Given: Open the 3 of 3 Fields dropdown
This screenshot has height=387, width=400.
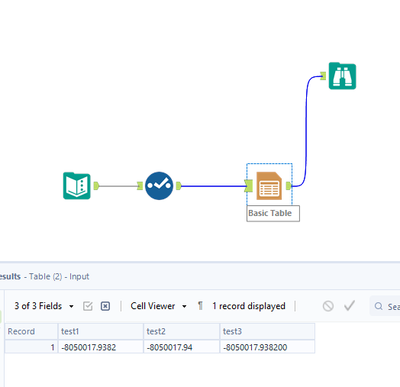Looking at the screenshot, I should pyautogui.click(x=44, y=306).
